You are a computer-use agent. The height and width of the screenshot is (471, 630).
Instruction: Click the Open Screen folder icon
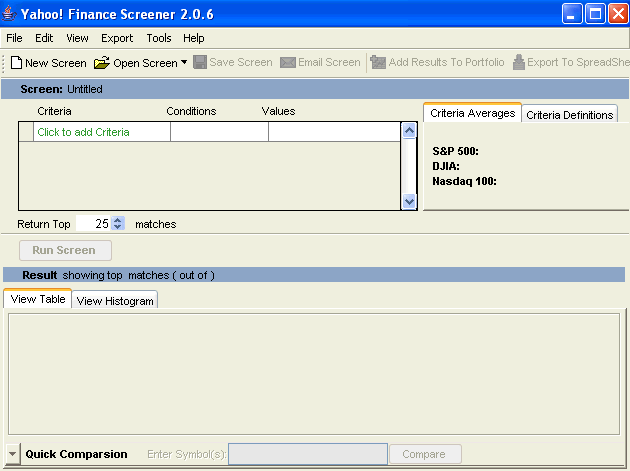[x=102, y=63]
